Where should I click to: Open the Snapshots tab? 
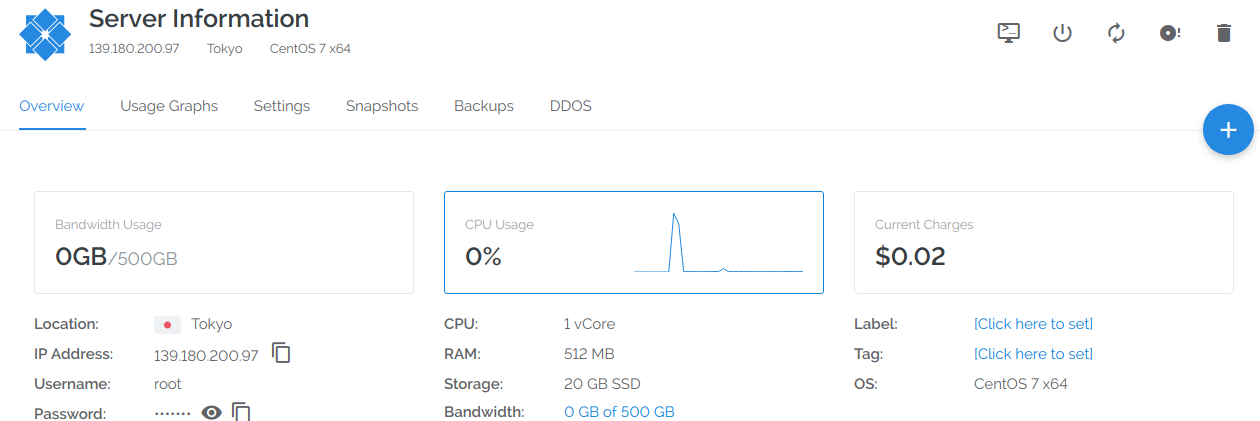point(382,106)
